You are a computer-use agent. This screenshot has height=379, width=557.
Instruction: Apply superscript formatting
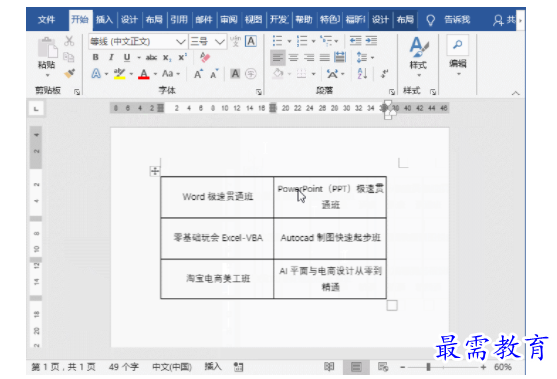[x=183, y=57]
